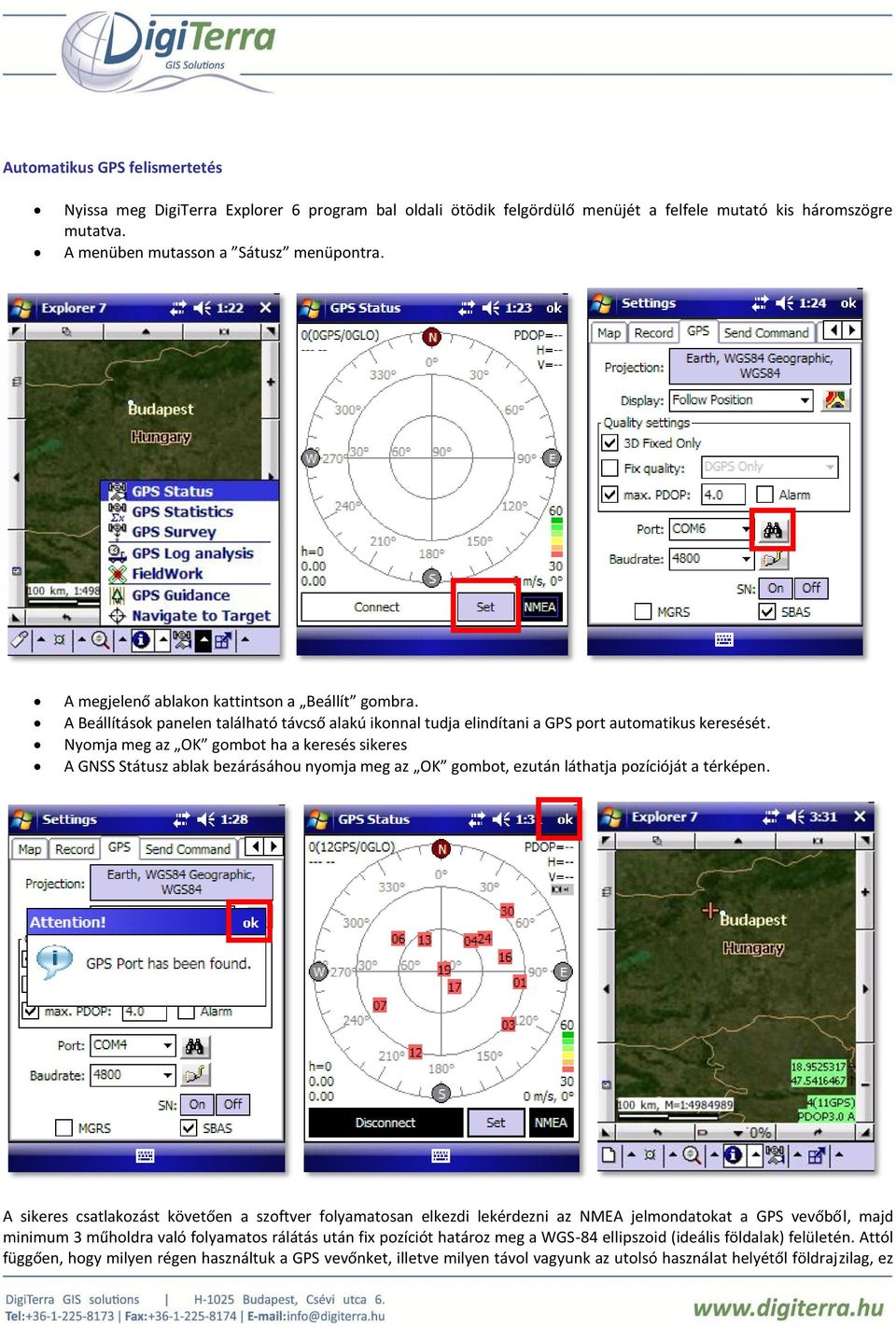896x1327 pixels.
Task: Click the measure tool icon in first Explorer toolbar
Action: point(20,639)
